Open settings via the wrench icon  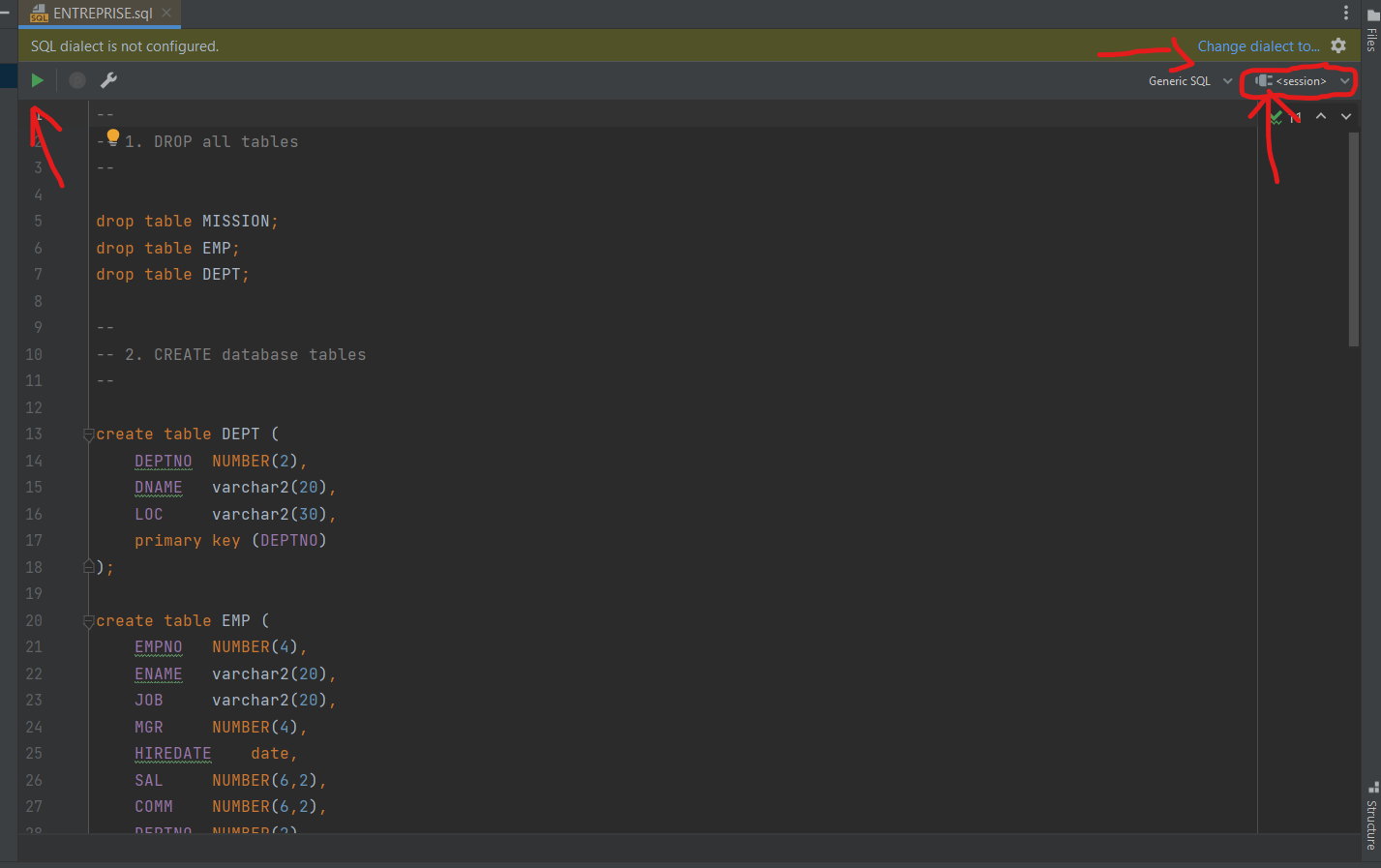[x=108, y=80]
